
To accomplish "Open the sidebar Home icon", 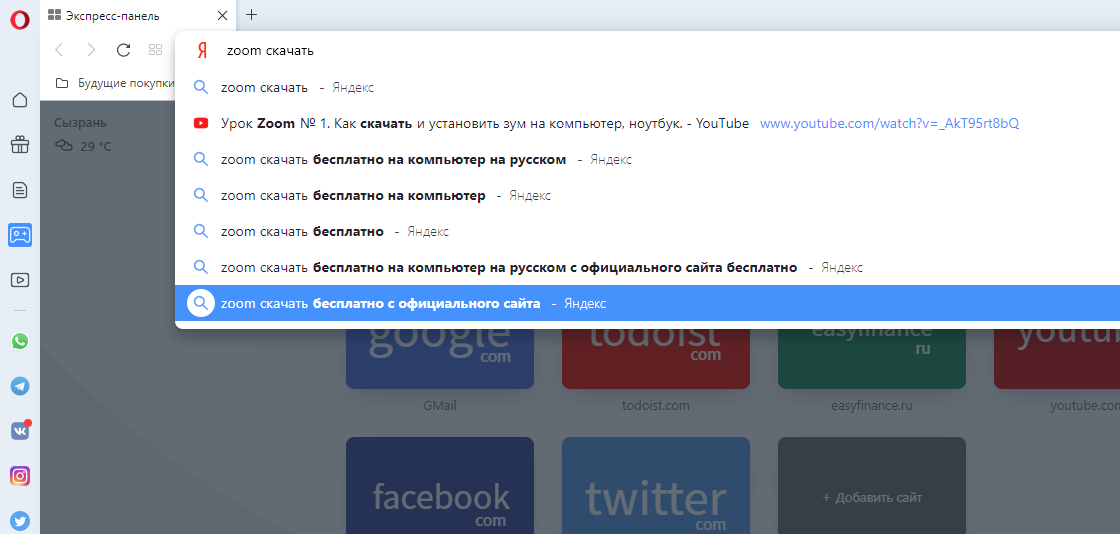I will [x=20, y=100].
